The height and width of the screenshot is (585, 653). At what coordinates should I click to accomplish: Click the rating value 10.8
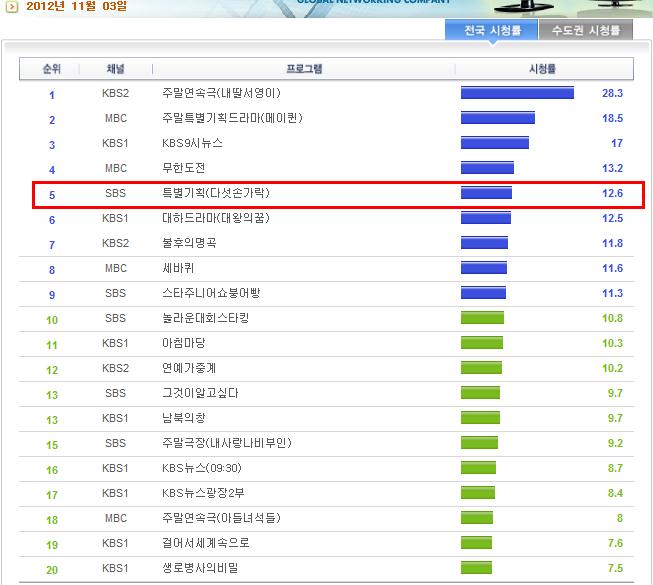tap(612, 318)
